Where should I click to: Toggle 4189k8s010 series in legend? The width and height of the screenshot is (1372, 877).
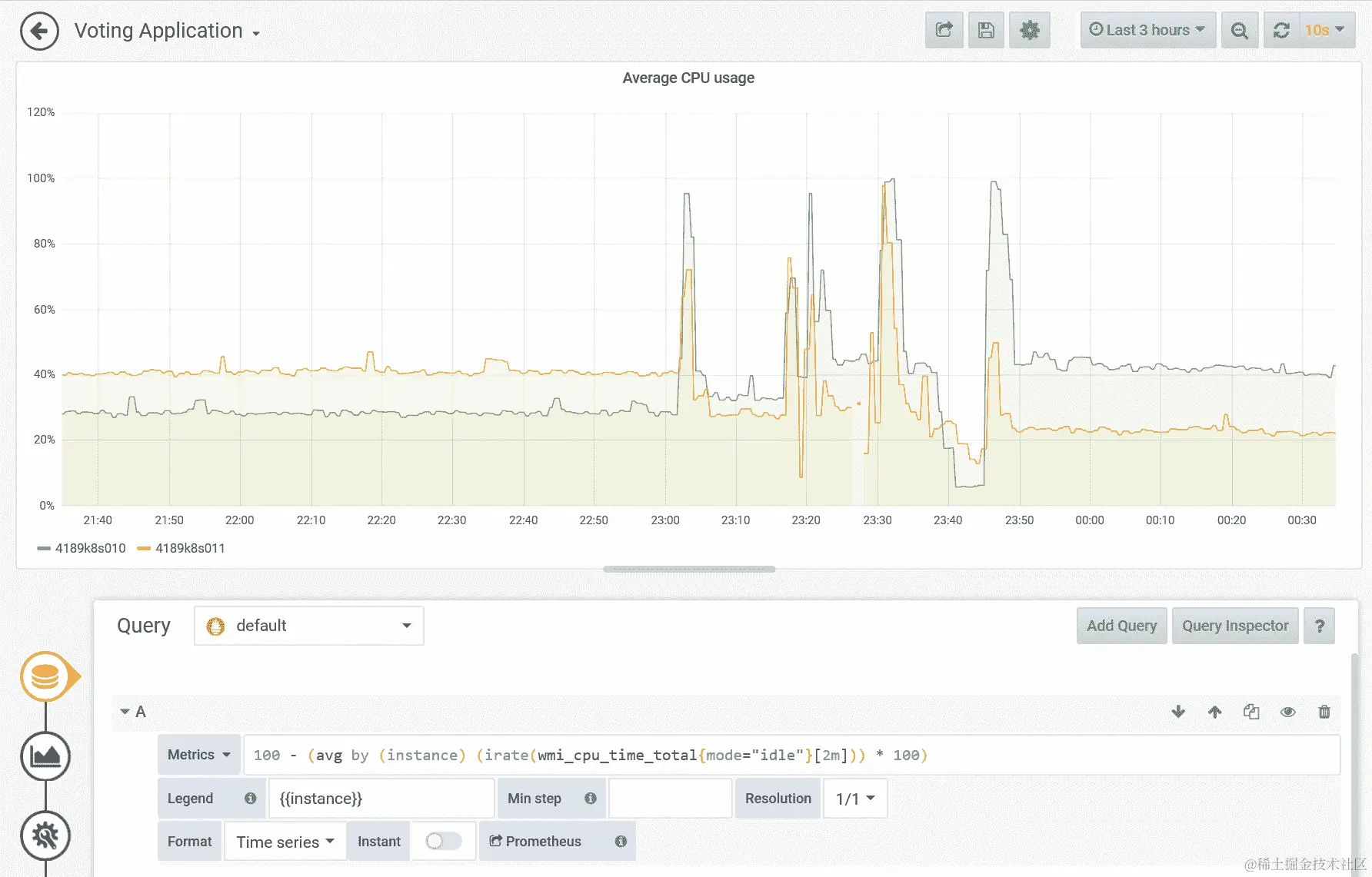[x=82, y=548]
